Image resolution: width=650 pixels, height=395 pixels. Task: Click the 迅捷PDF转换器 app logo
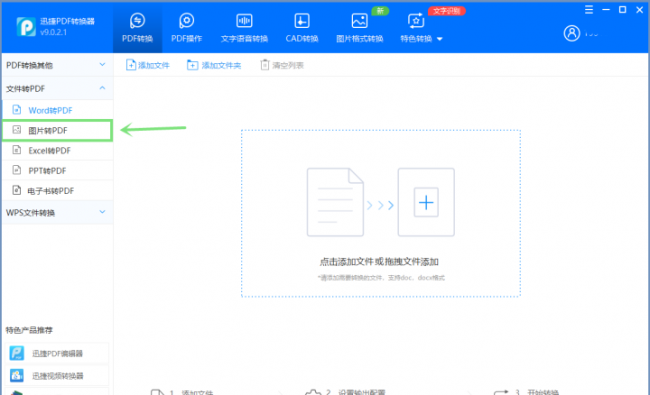(x=26, y=27)
